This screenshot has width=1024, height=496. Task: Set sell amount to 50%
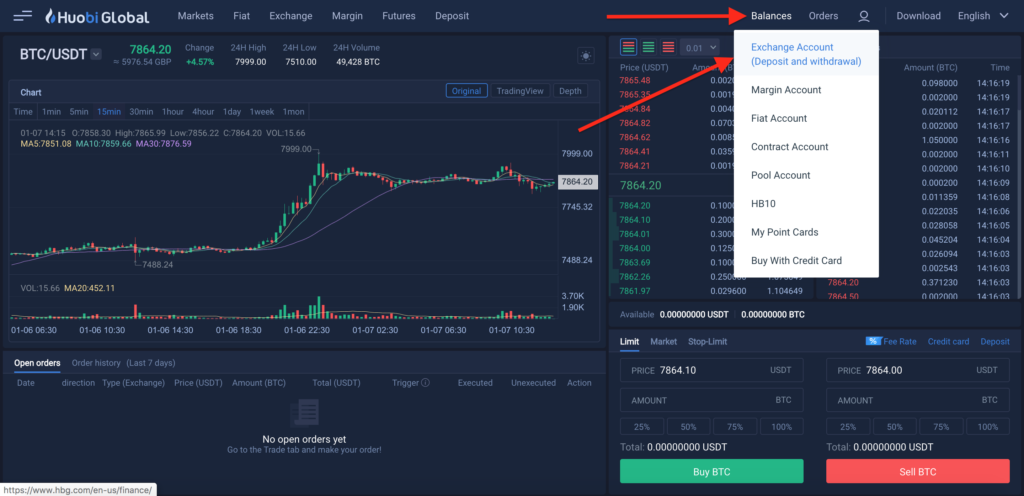pos(895,427)
